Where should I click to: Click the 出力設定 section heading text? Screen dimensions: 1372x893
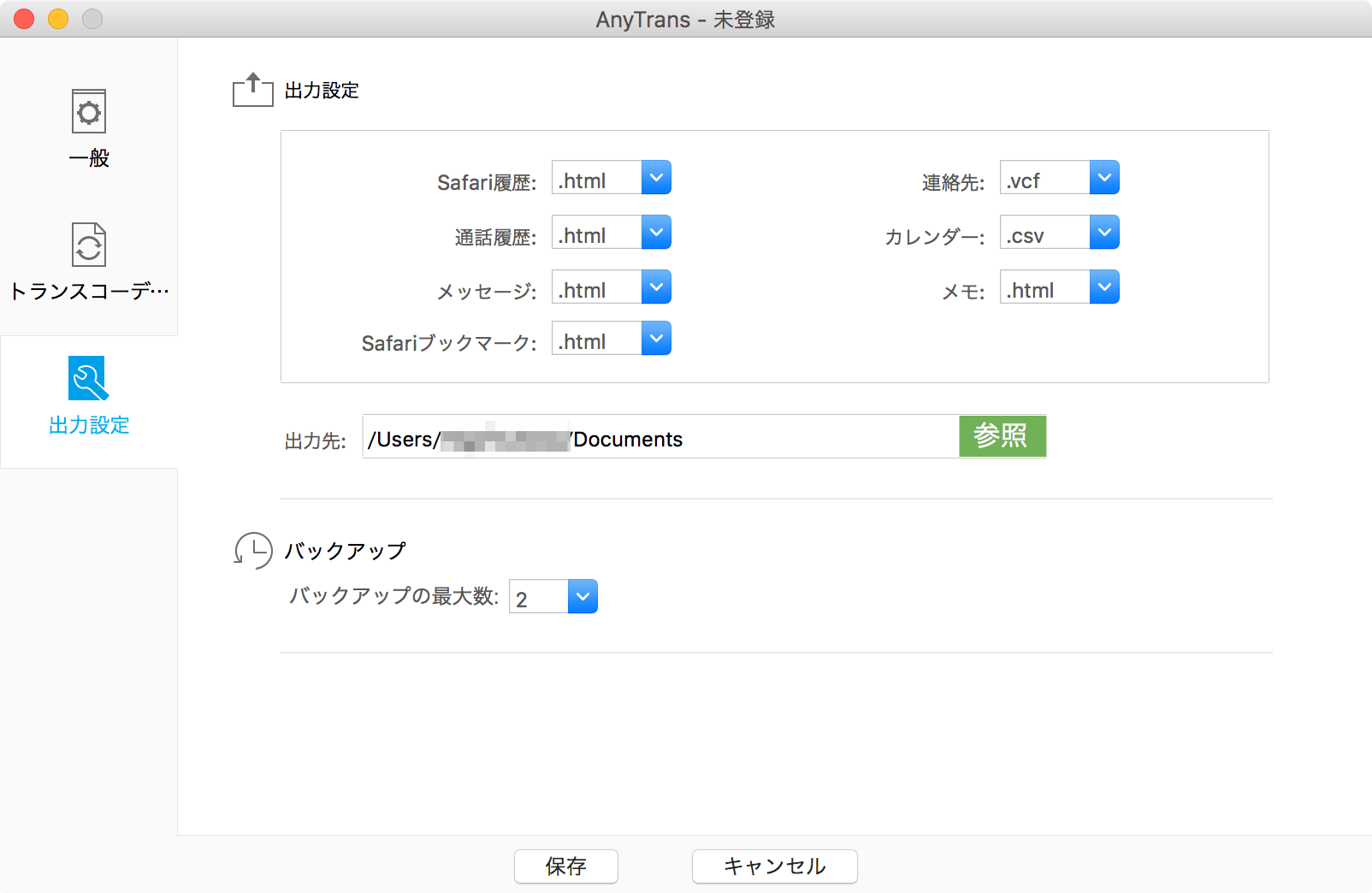[x=322, y=91]
